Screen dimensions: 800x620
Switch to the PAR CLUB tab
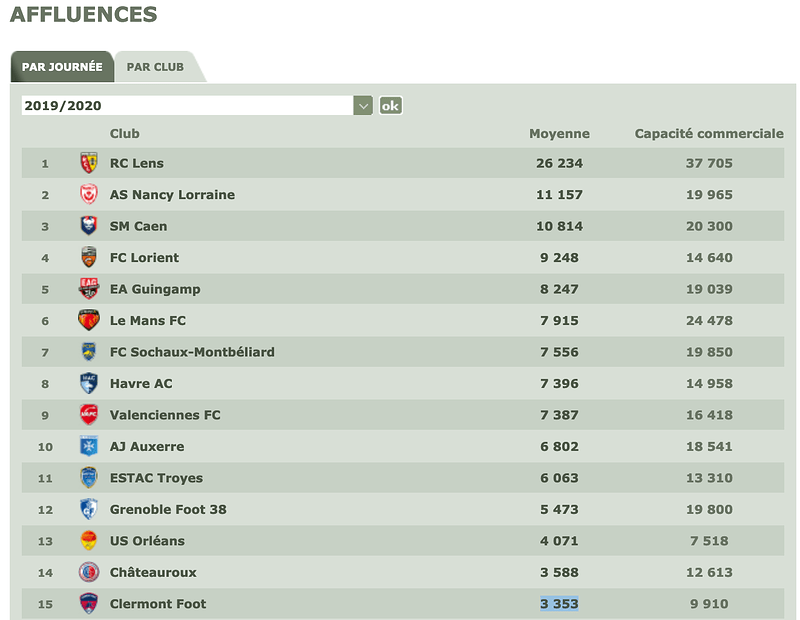[x=156, y=67]
